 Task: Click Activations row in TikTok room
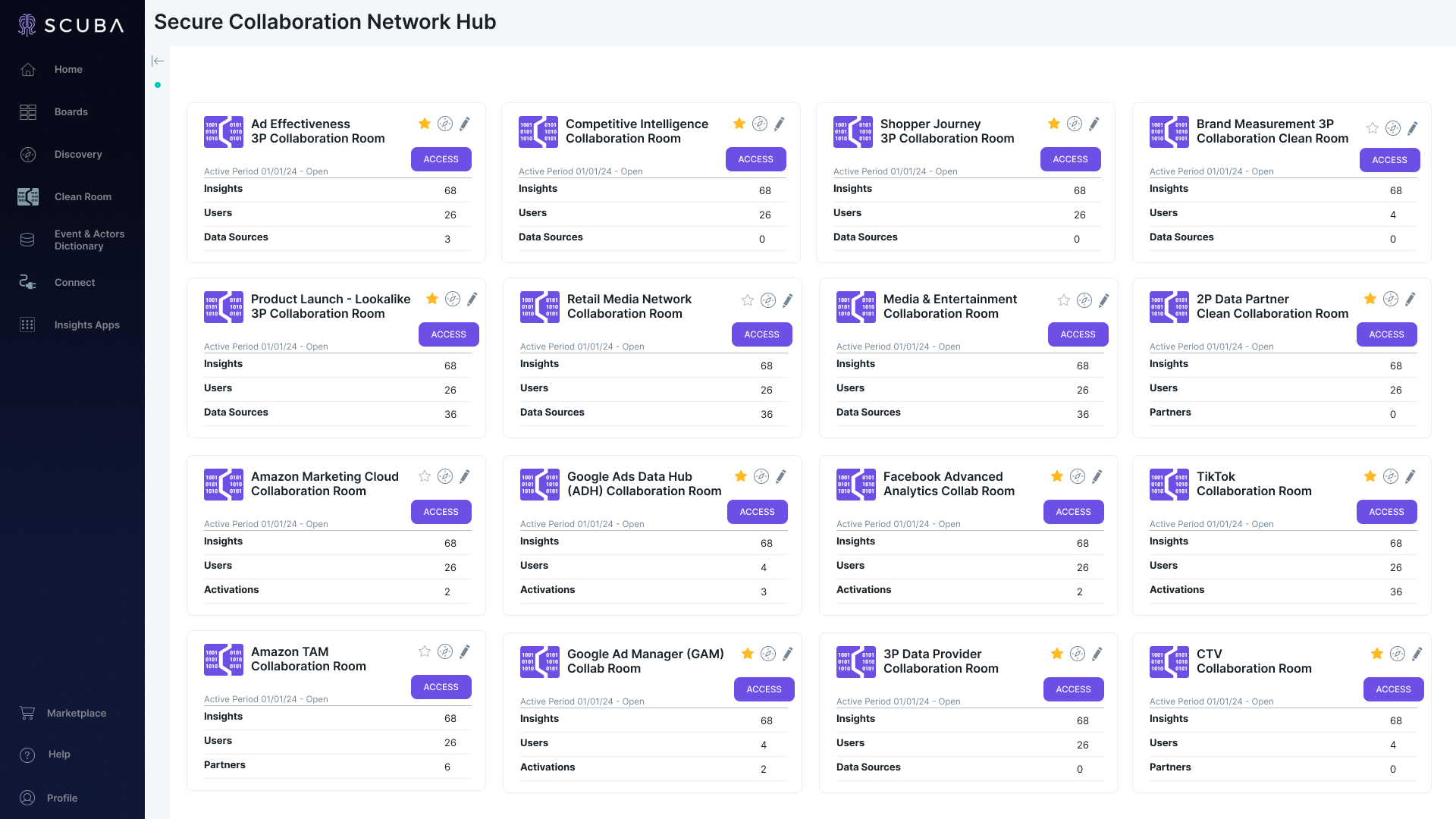(1283, 591)
